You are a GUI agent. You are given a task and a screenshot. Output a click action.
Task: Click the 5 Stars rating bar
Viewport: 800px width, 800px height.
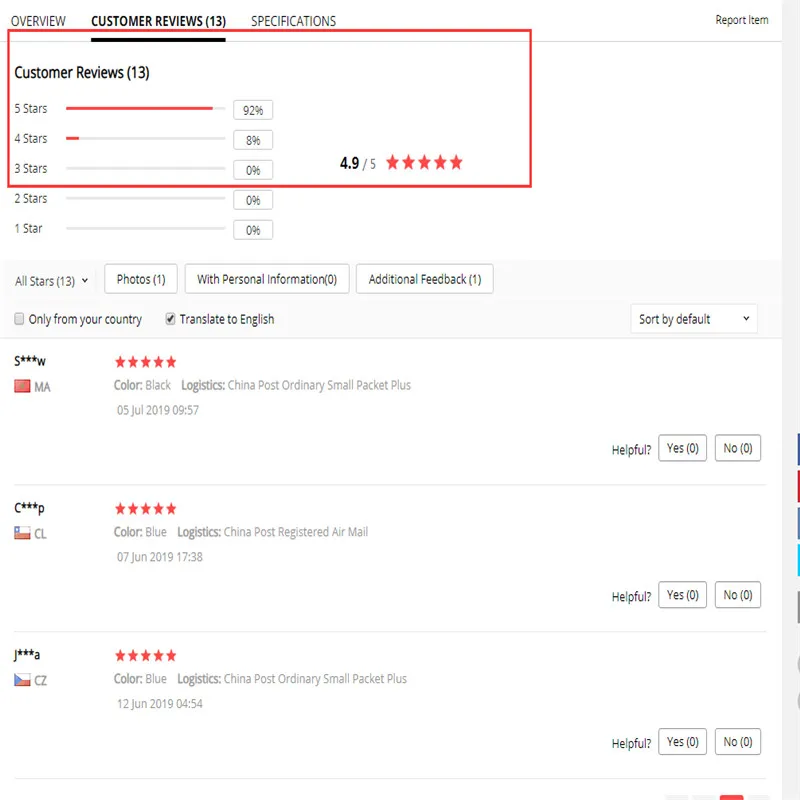coord(145,108)
